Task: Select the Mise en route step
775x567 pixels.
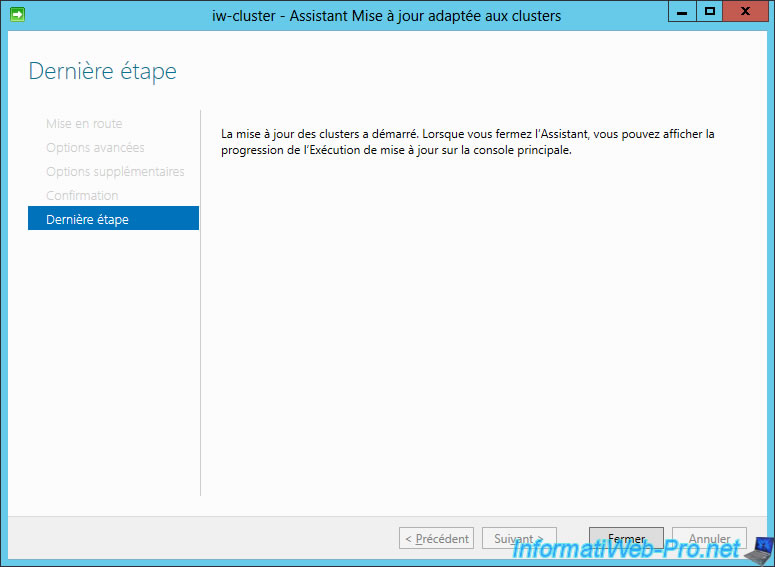Action: pyautogui.click(x=84, y=124)
